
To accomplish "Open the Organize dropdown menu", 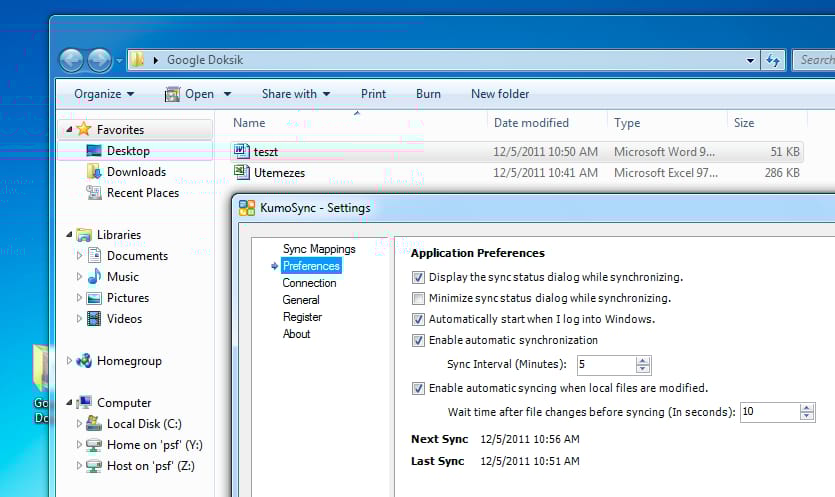I will [x=104, y=94].
